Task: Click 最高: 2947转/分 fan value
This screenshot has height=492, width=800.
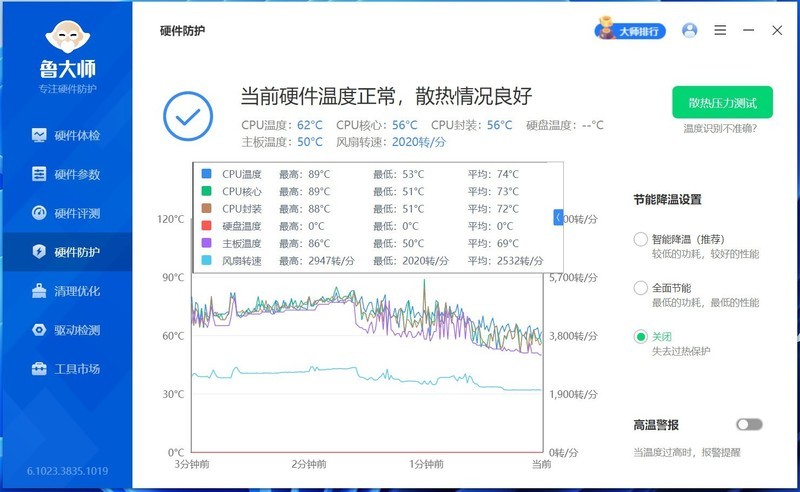Action: point(316,261)
